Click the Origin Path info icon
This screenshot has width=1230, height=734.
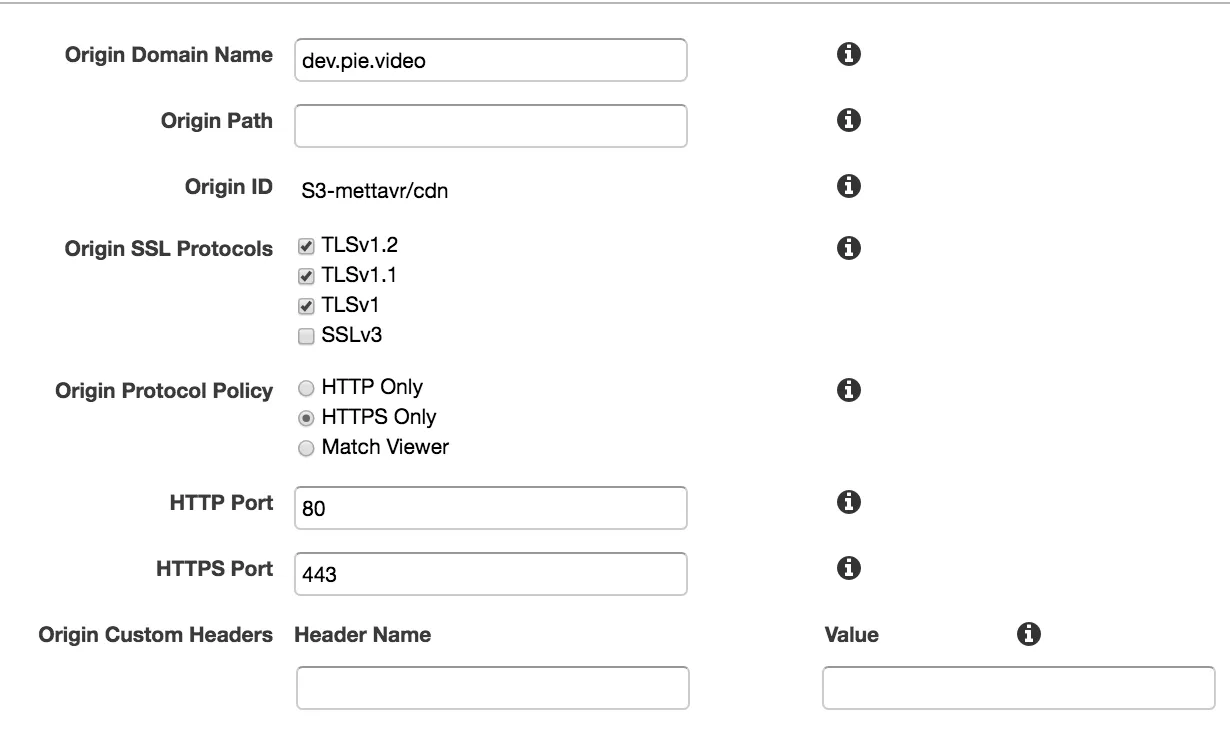point(848,121)
